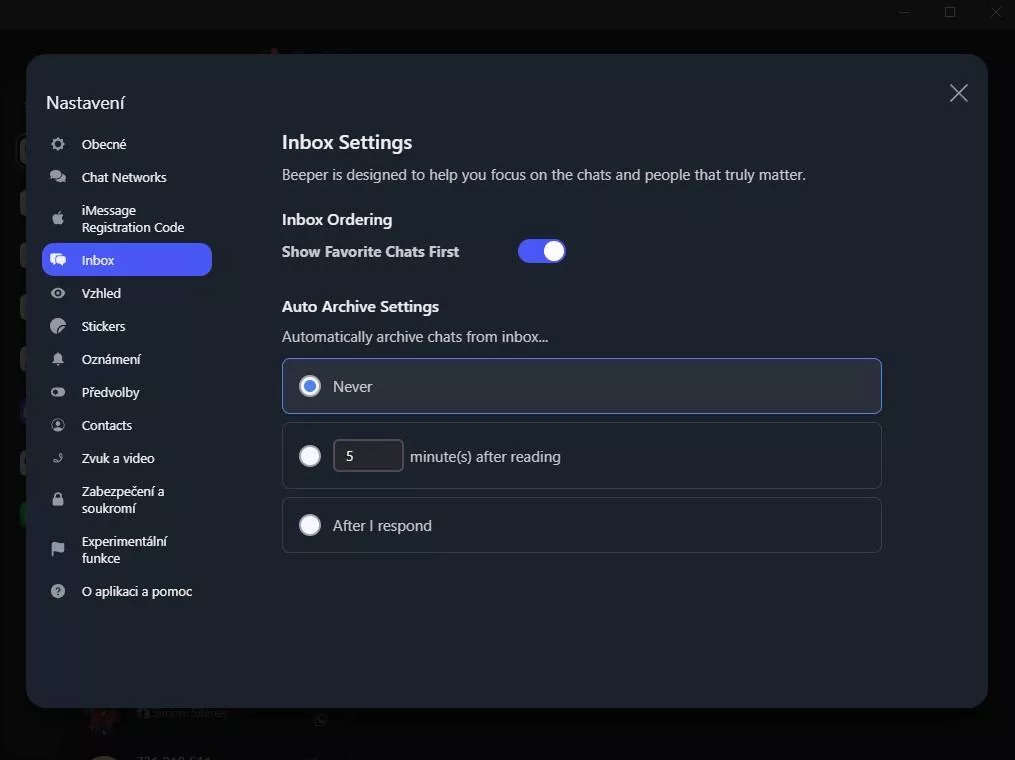Open Experimentální funkce section

[x=127, y=549]
